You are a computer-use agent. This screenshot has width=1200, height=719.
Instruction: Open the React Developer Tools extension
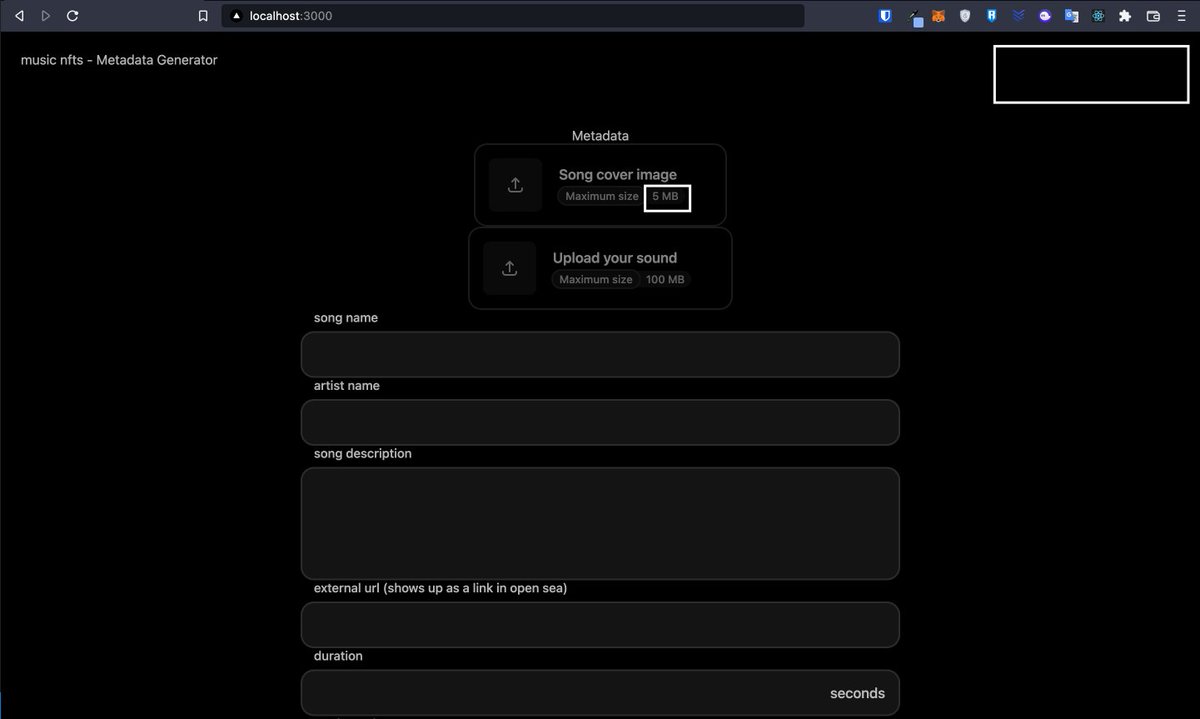(1098, 16)
